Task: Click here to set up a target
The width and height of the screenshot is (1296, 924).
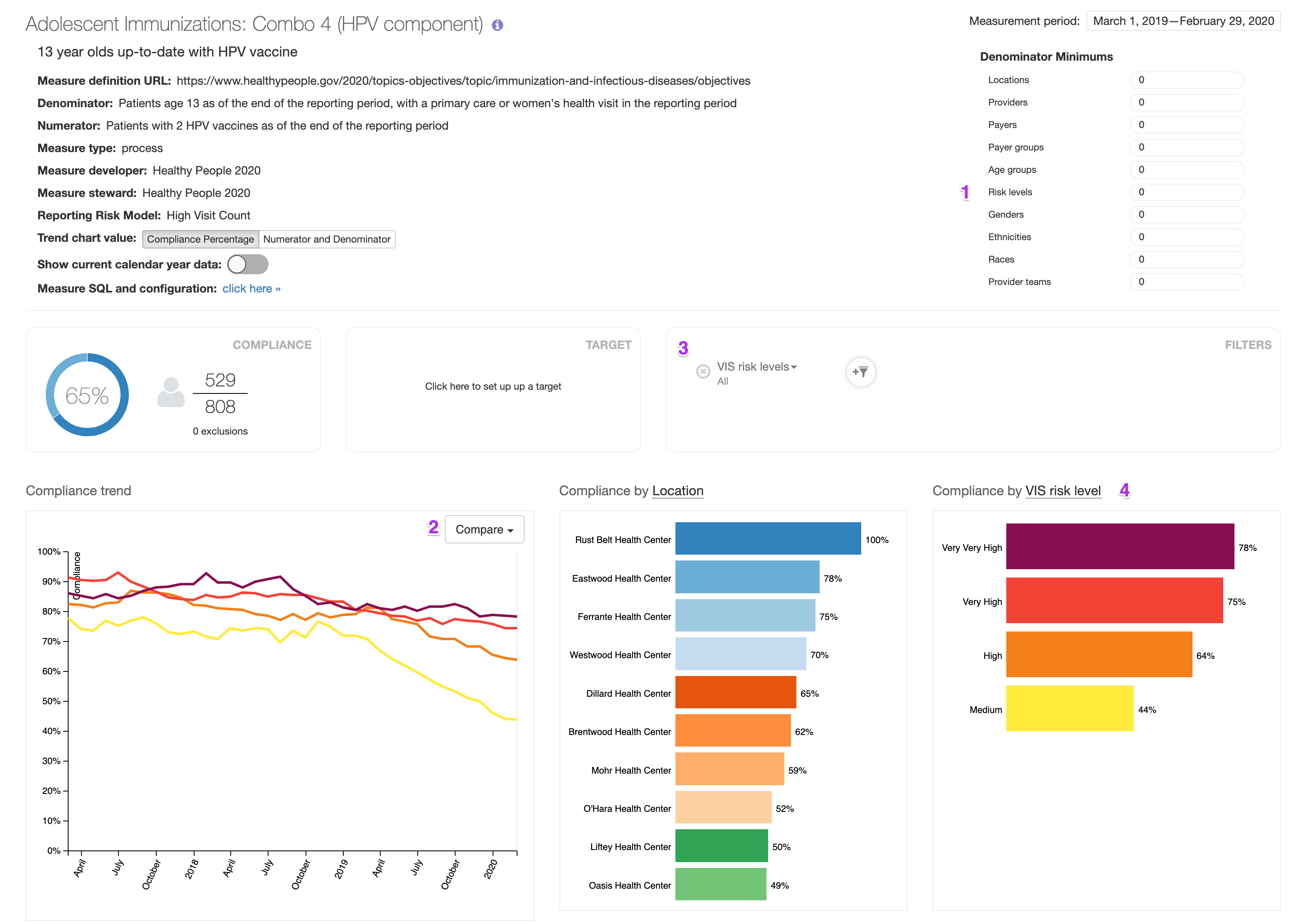Action: coord(493,386)
